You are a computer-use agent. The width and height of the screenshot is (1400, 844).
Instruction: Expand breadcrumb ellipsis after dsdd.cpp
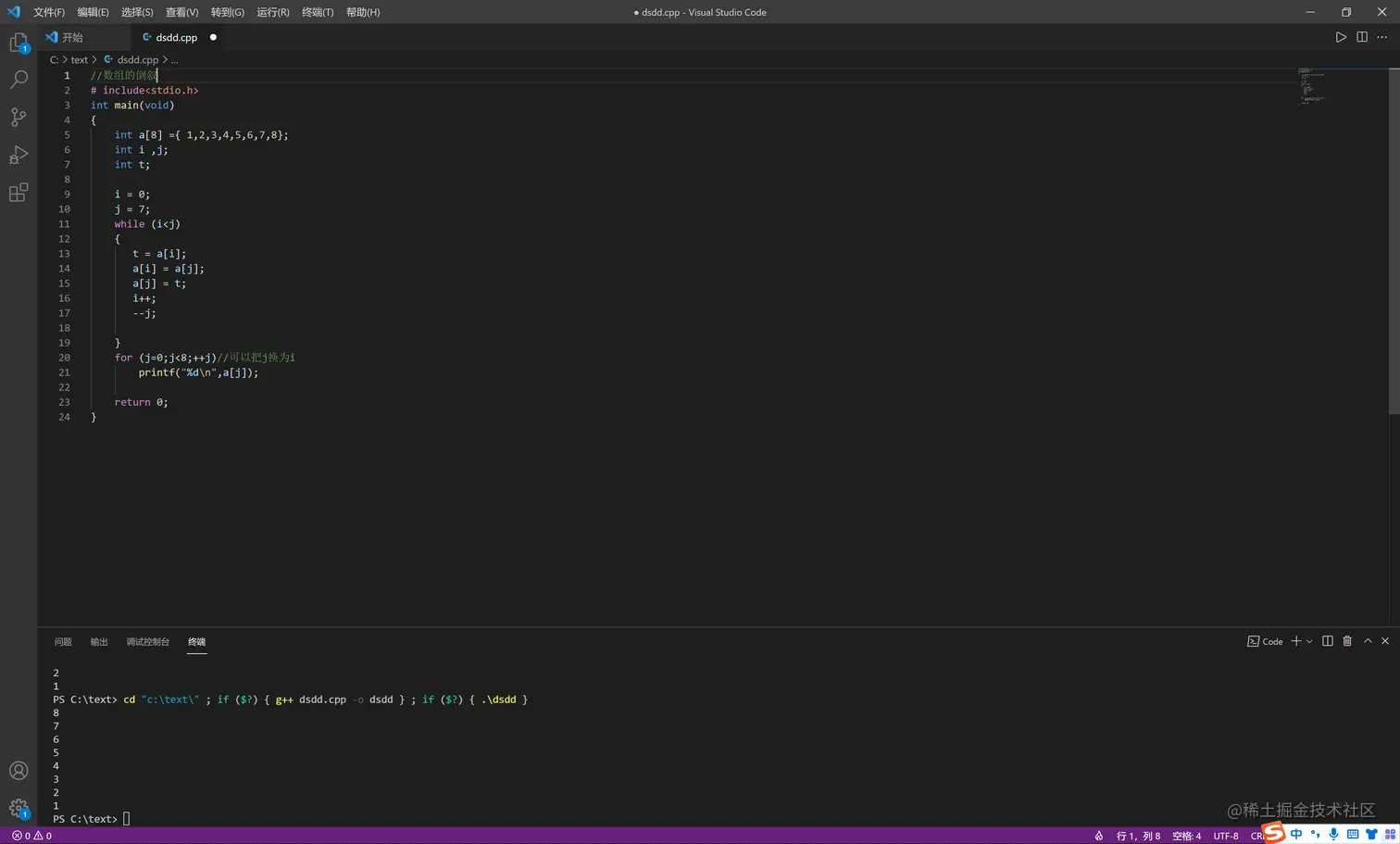click(x=174, y=59)
